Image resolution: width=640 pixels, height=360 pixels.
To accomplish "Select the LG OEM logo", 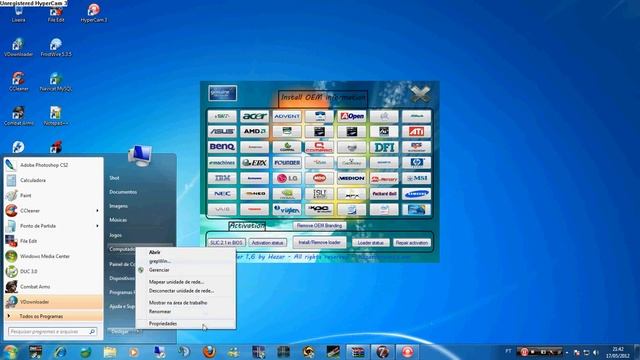I will coord(287,178).
